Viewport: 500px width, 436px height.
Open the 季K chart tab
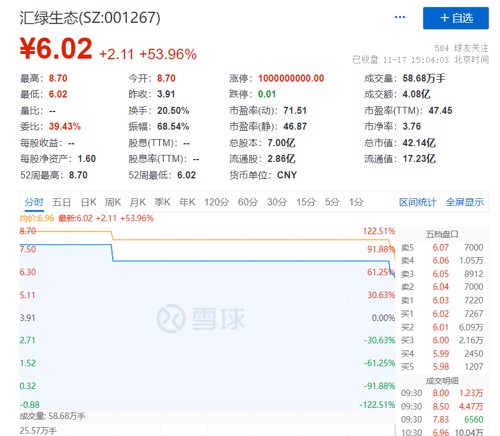[162, 202]
